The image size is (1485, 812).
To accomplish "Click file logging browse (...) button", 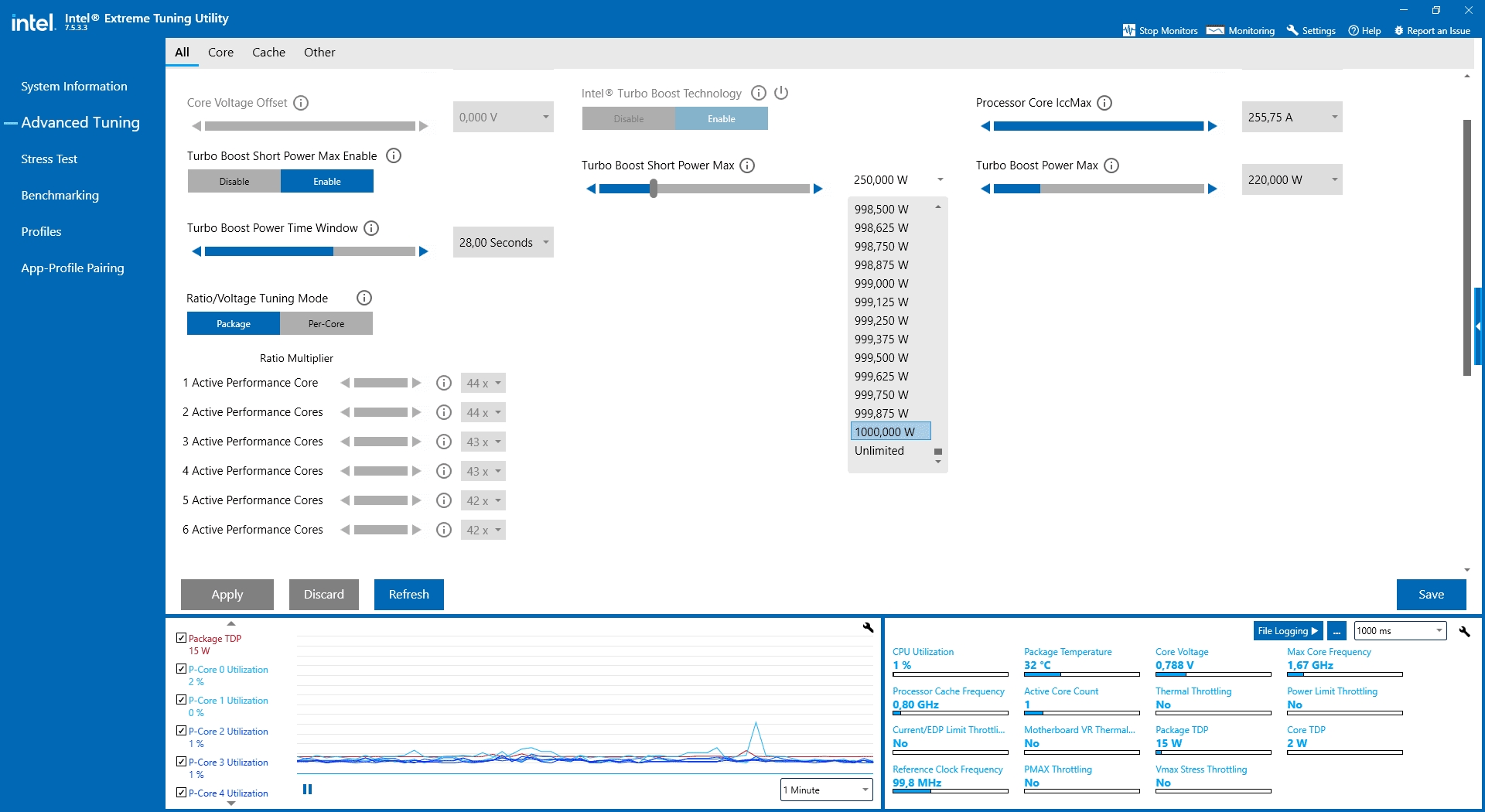I will pos(1337,631).
